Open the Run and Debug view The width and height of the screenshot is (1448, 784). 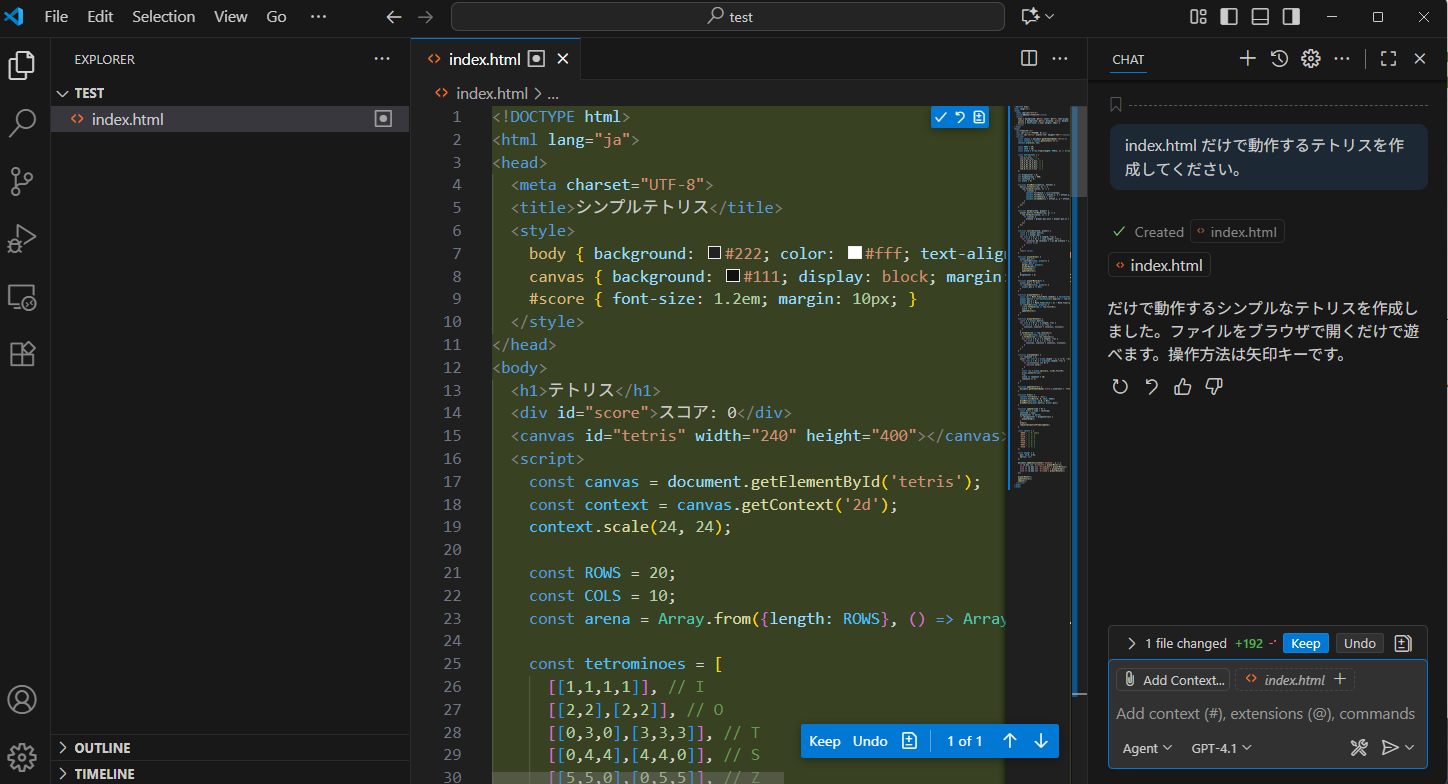22,239
